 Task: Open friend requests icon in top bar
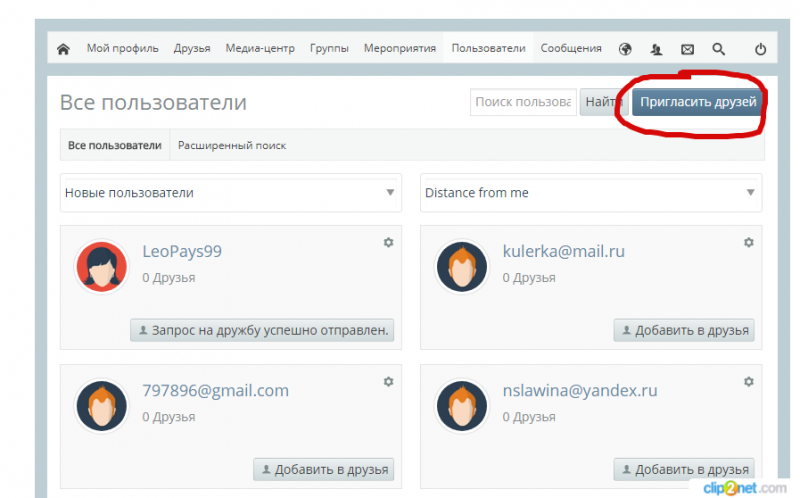(x=656, y=49)
